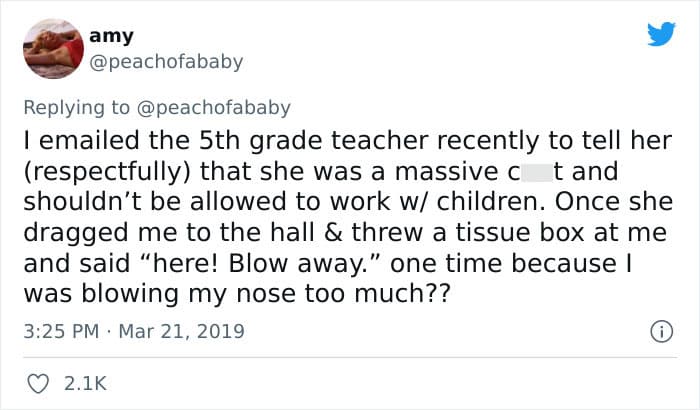Image resolution: width=700 pixels, height=410 pixels.
Task: Click the Mar 21, 2019 date
Action: [x=182, y=331]
